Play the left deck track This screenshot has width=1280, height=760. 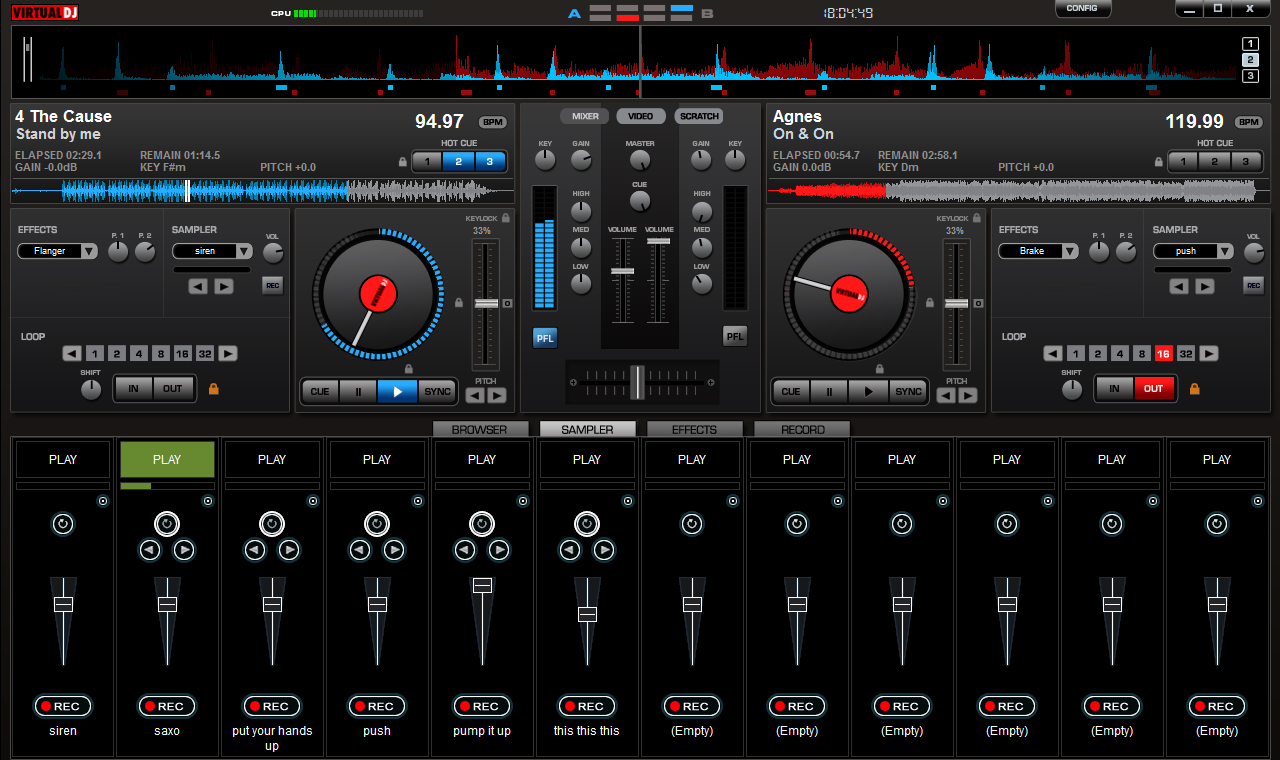397,391
